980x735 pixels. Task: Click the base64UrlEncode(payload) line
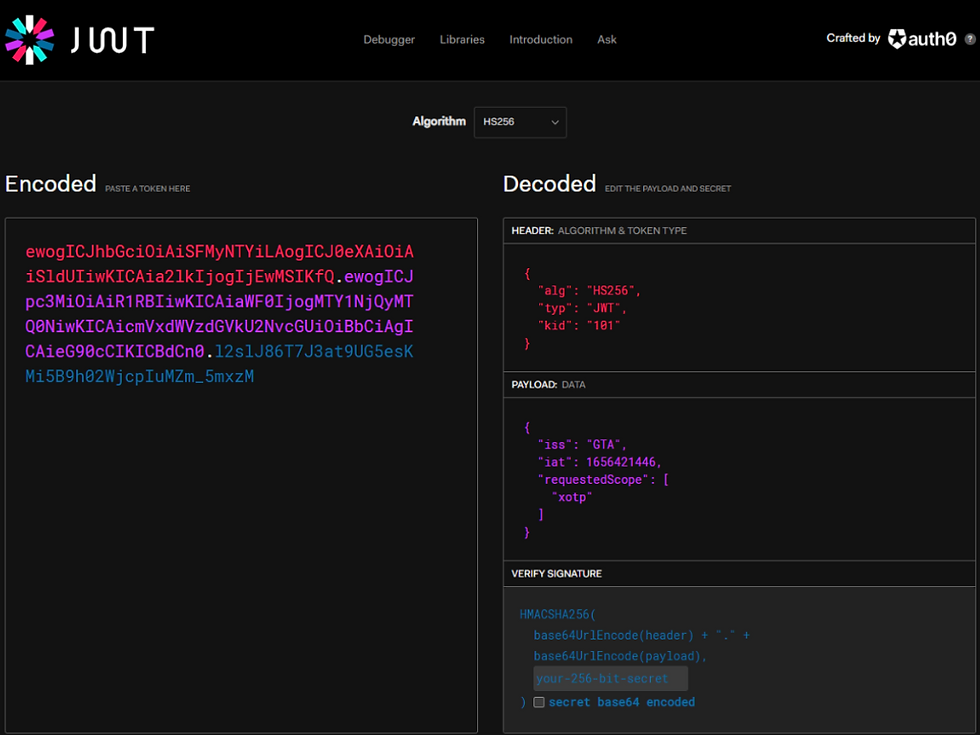[619, 656]
